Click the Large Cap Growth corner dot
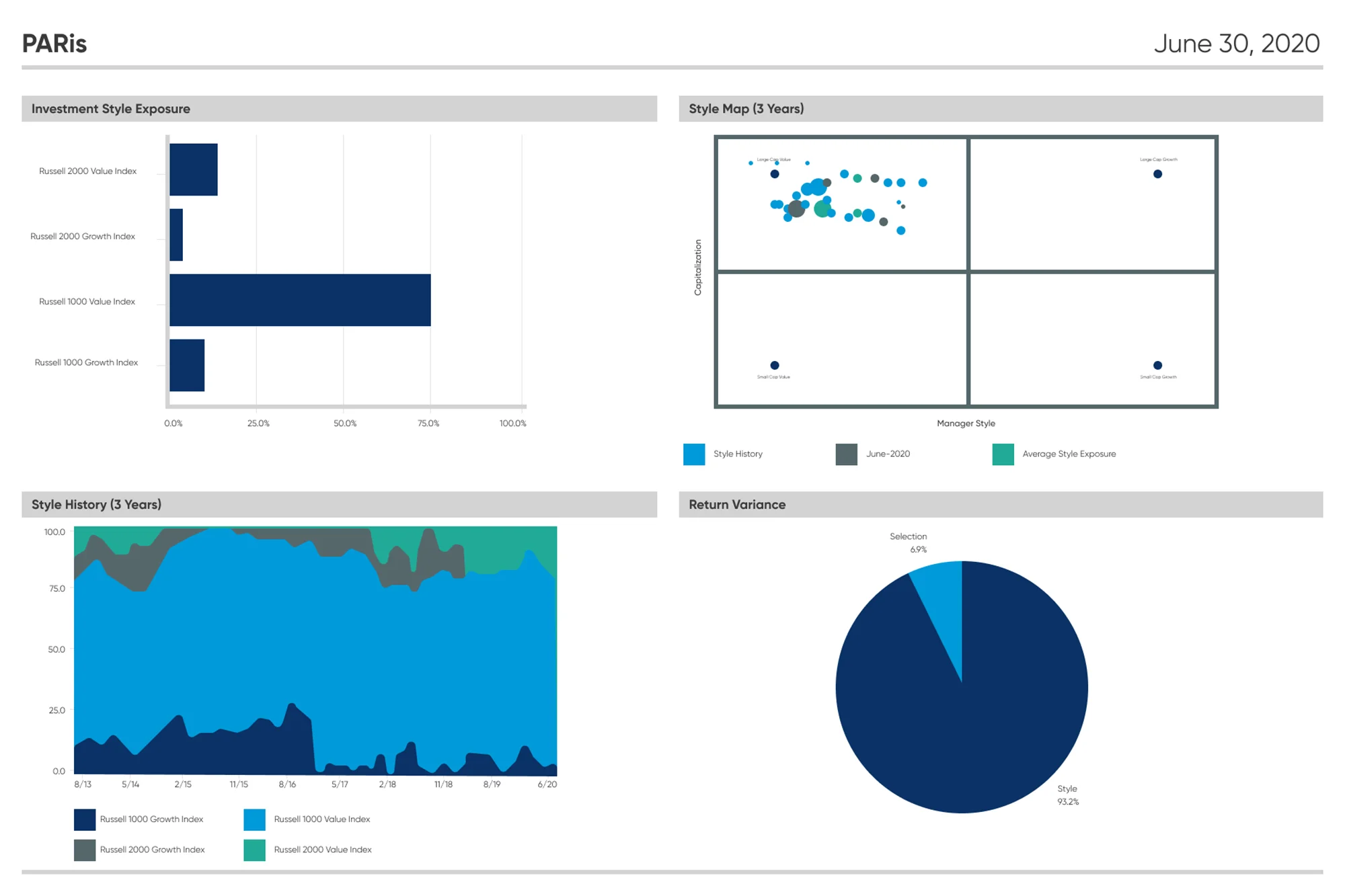 [1157, 174]
